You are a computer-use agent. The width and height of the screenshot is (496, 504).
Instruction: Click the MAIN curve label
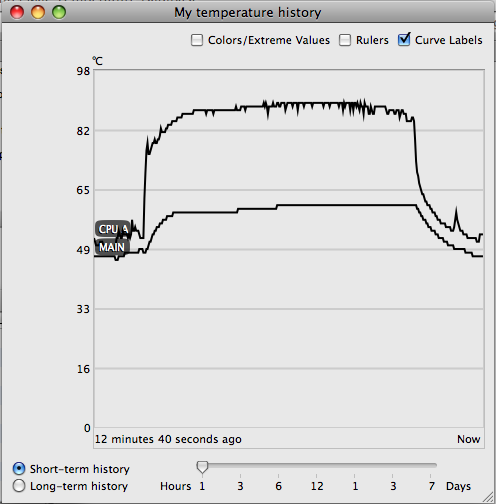[x=112, y=247]
